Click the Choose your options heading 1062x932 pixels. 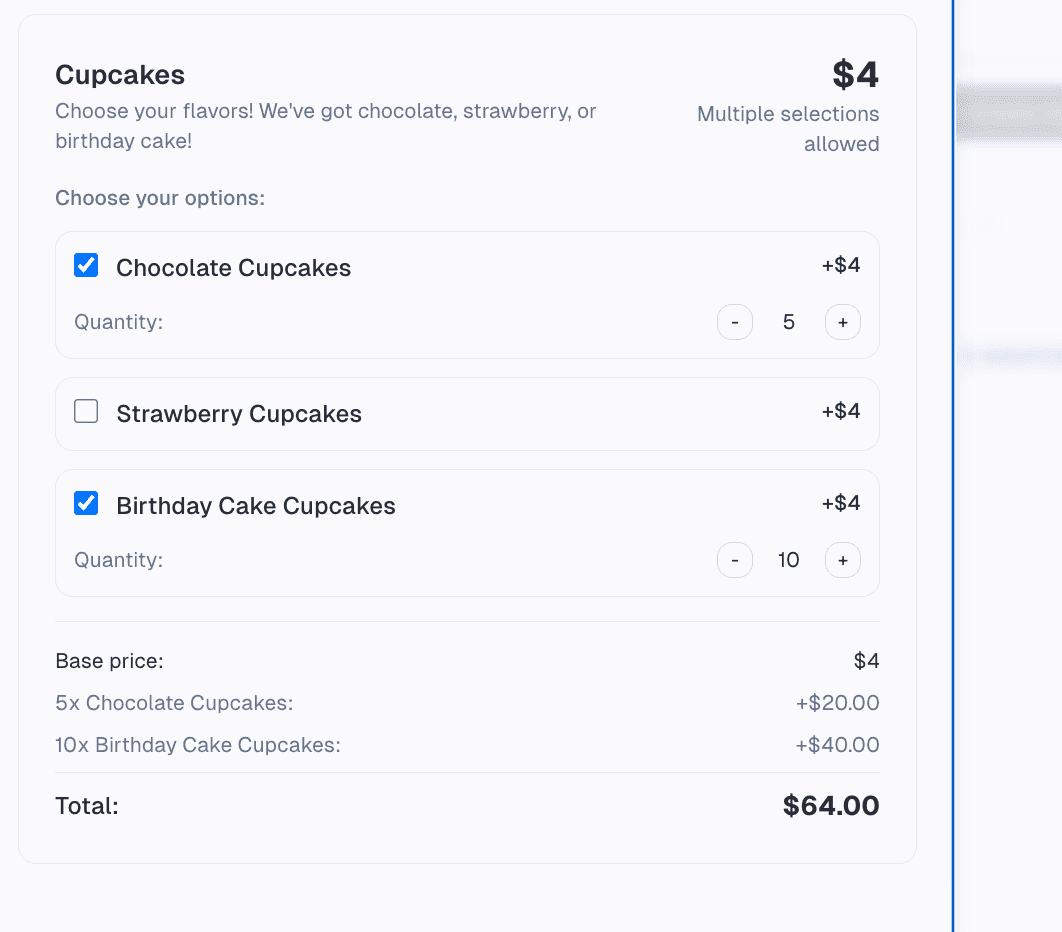(x=160, y=197)
